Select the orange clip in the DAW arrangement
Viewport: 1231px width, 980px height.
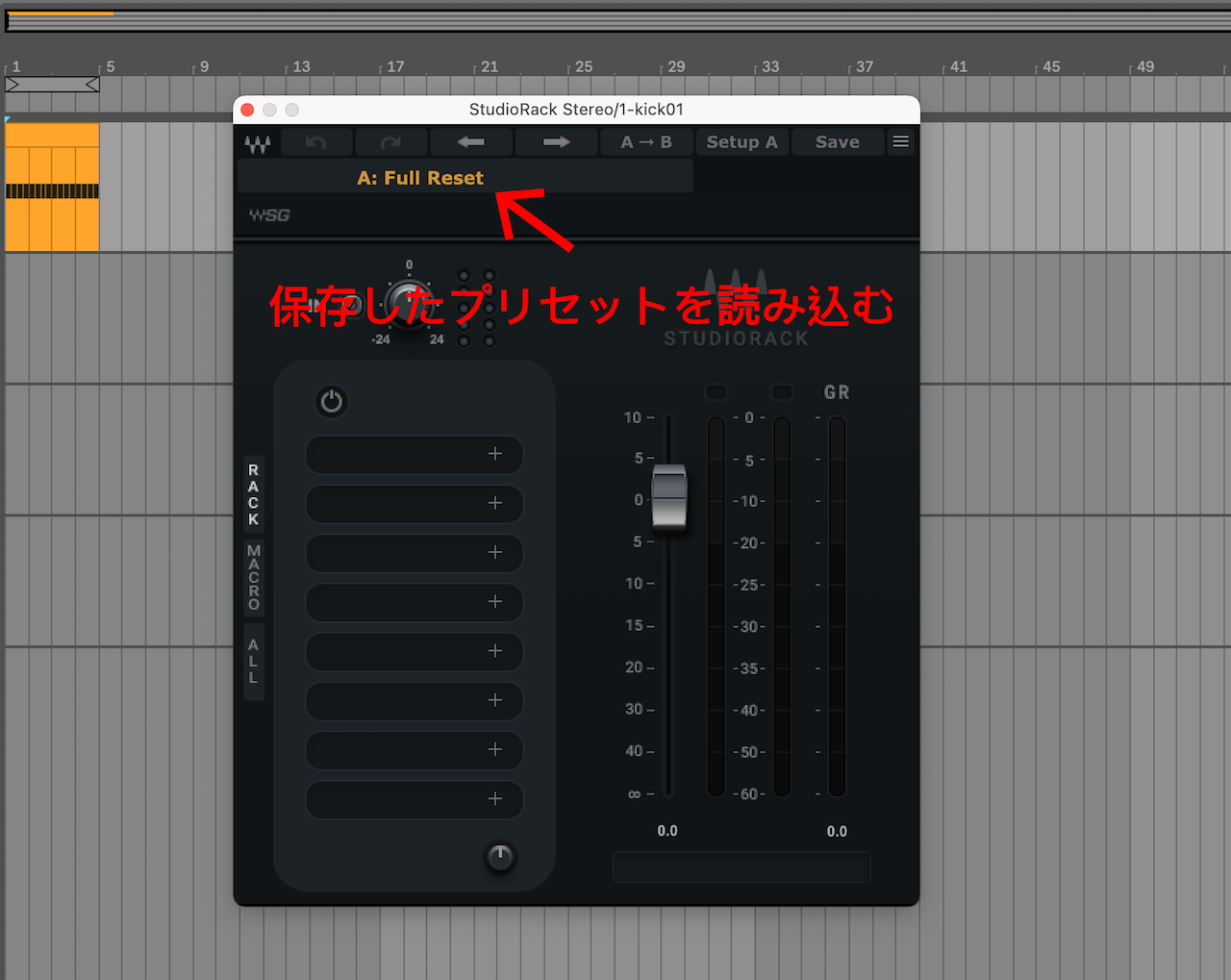point(52,188)
